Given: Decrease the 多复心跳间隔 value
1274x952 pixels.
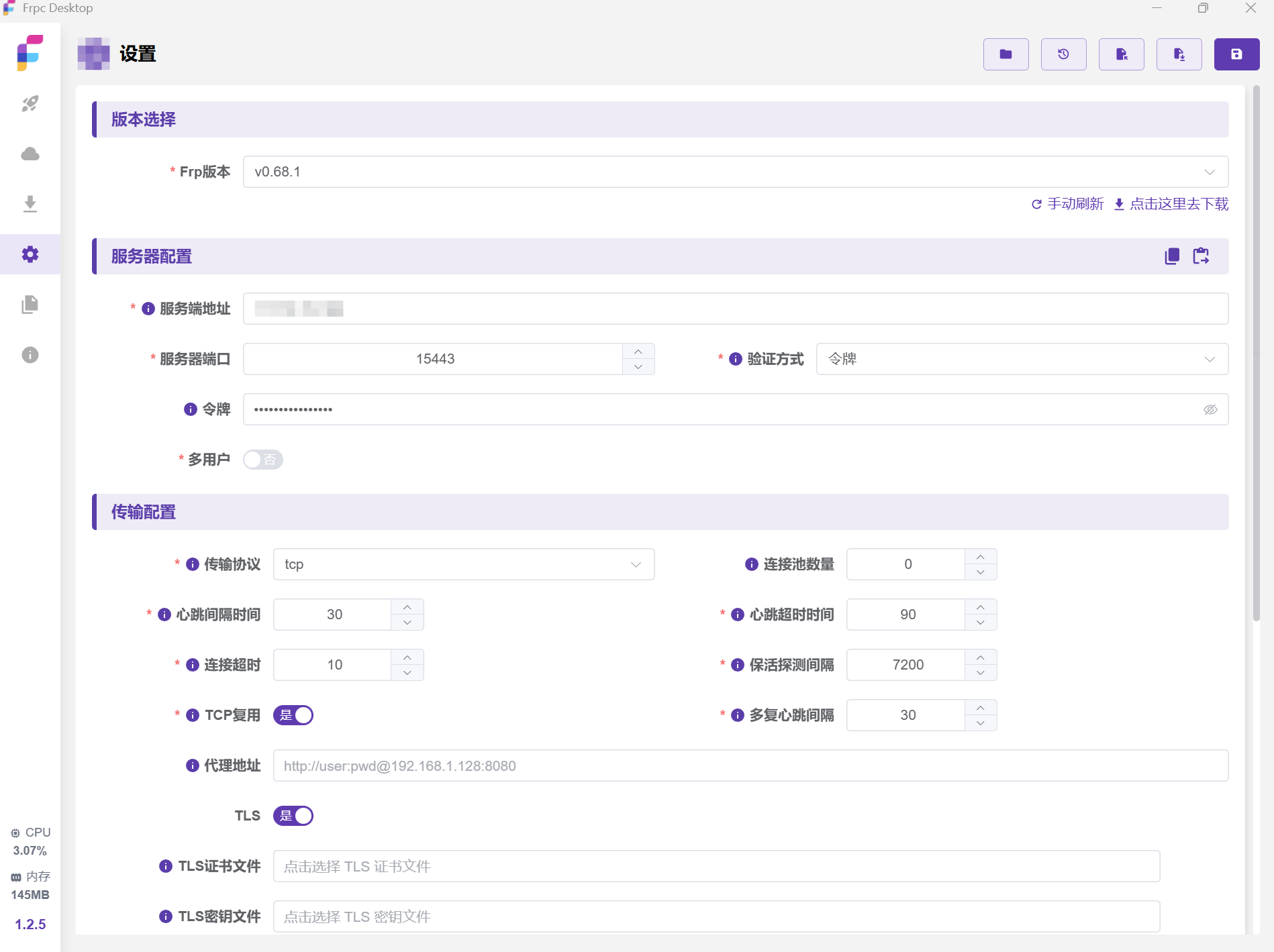Looking at the screenshot, I should click(981, 723).
